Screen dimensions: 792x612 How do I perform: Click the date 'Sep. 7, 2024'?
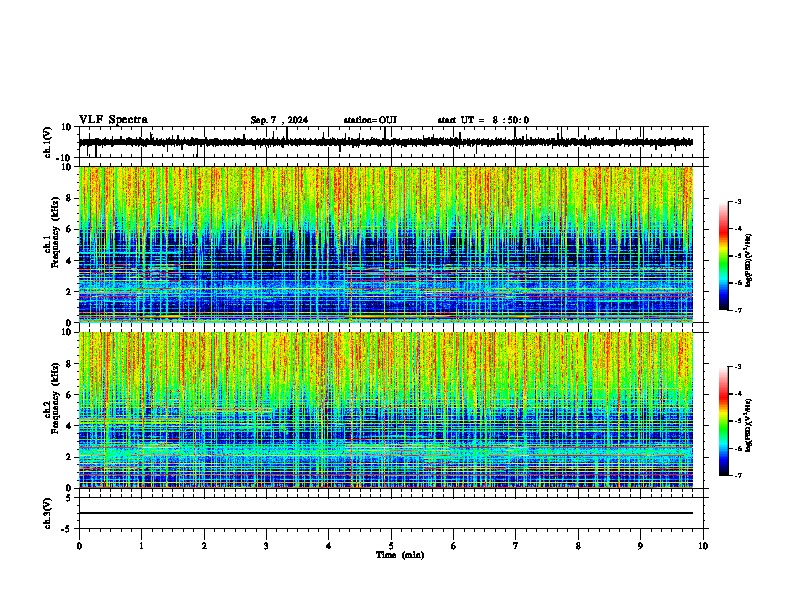click(279, 120)
